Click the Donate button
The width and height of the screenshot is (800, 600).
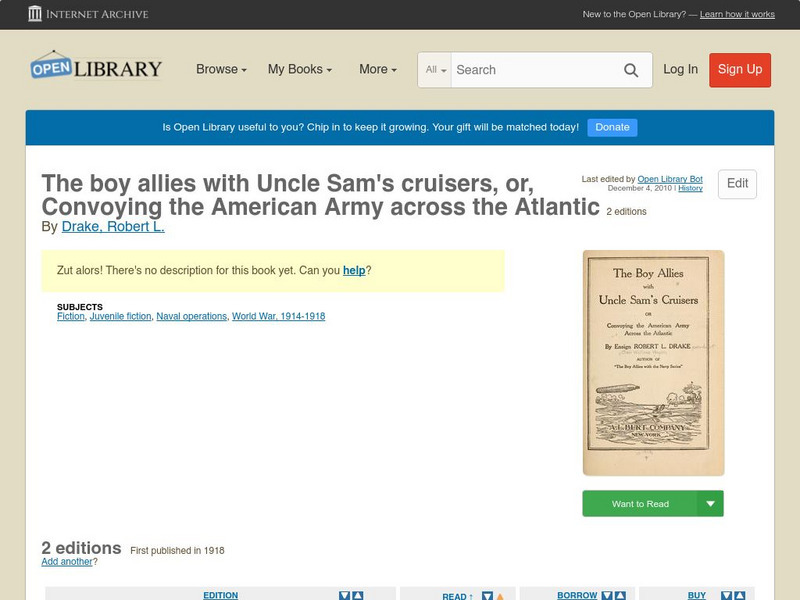611,127
